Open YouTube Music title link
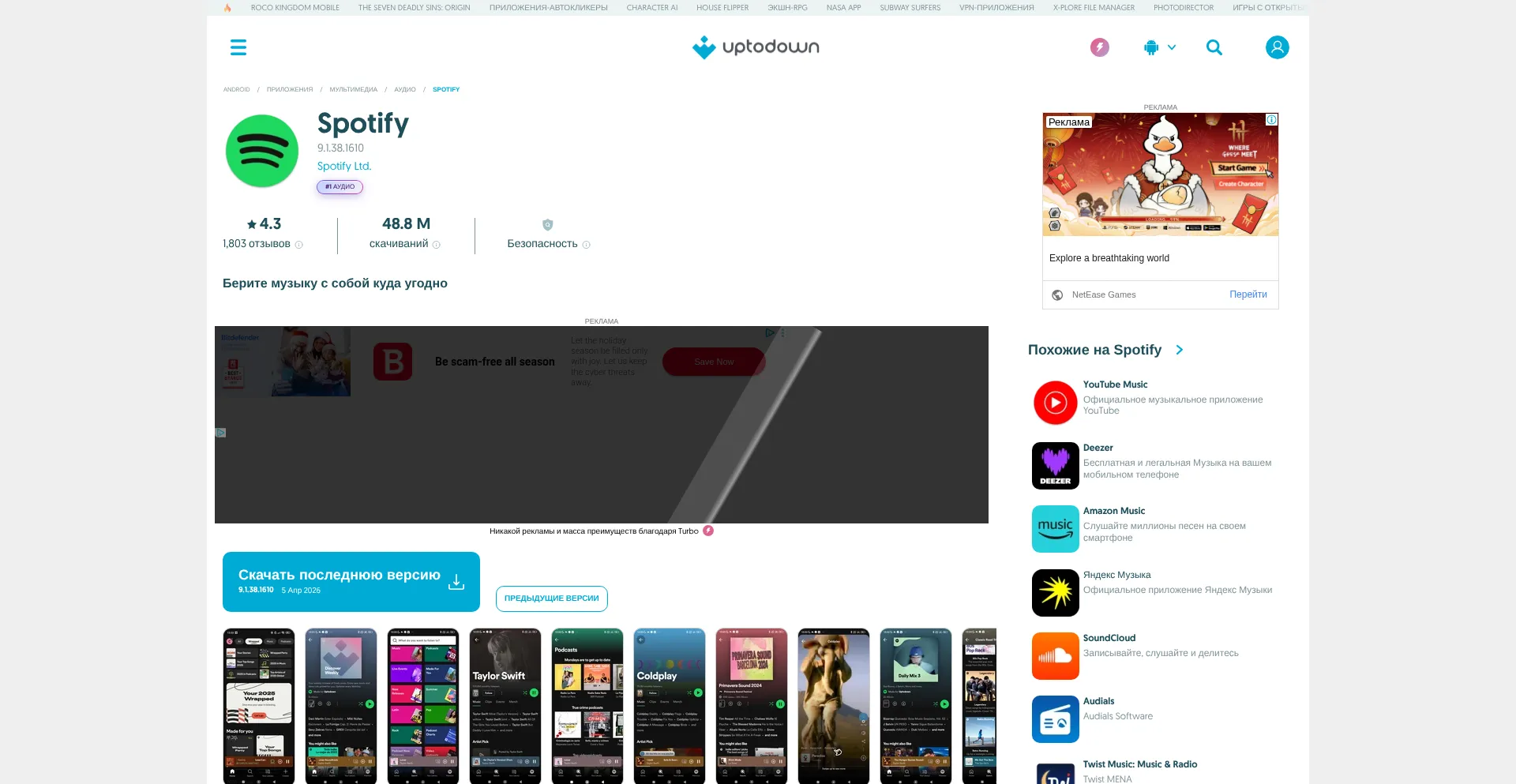1516x784 pixels. tap(1115, 384)
